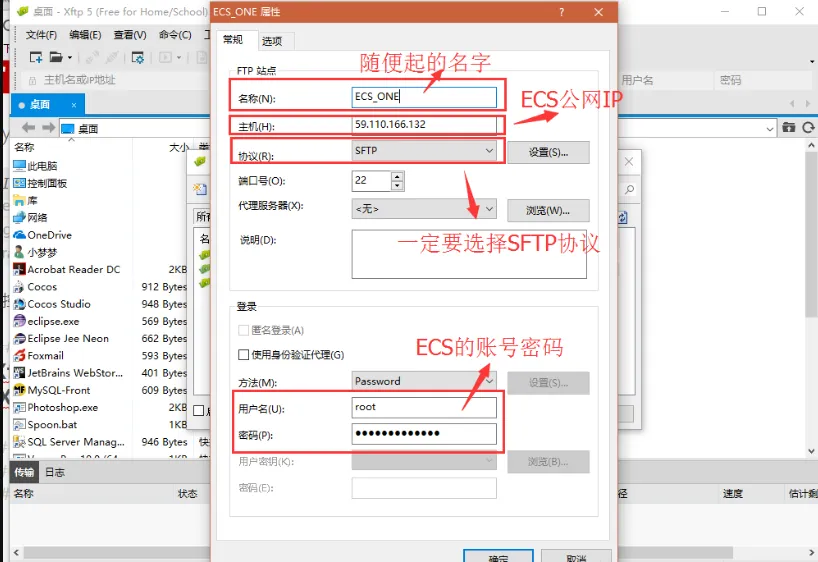Click the 浏览(W)... button

click(548, 210)
